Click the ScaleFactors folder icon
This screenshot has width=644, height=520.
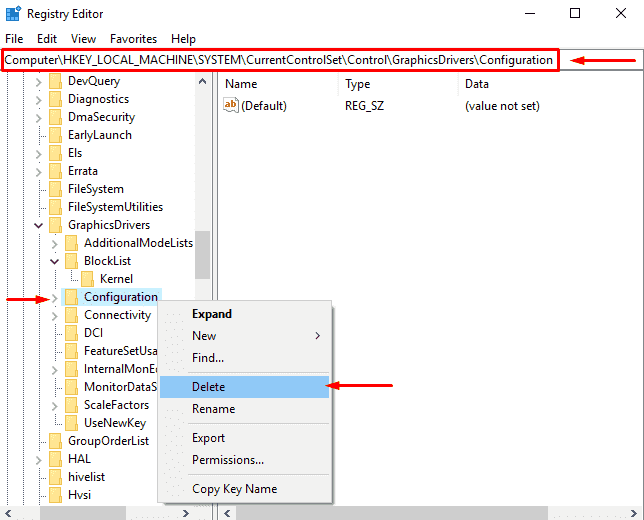tap(71, 405)
